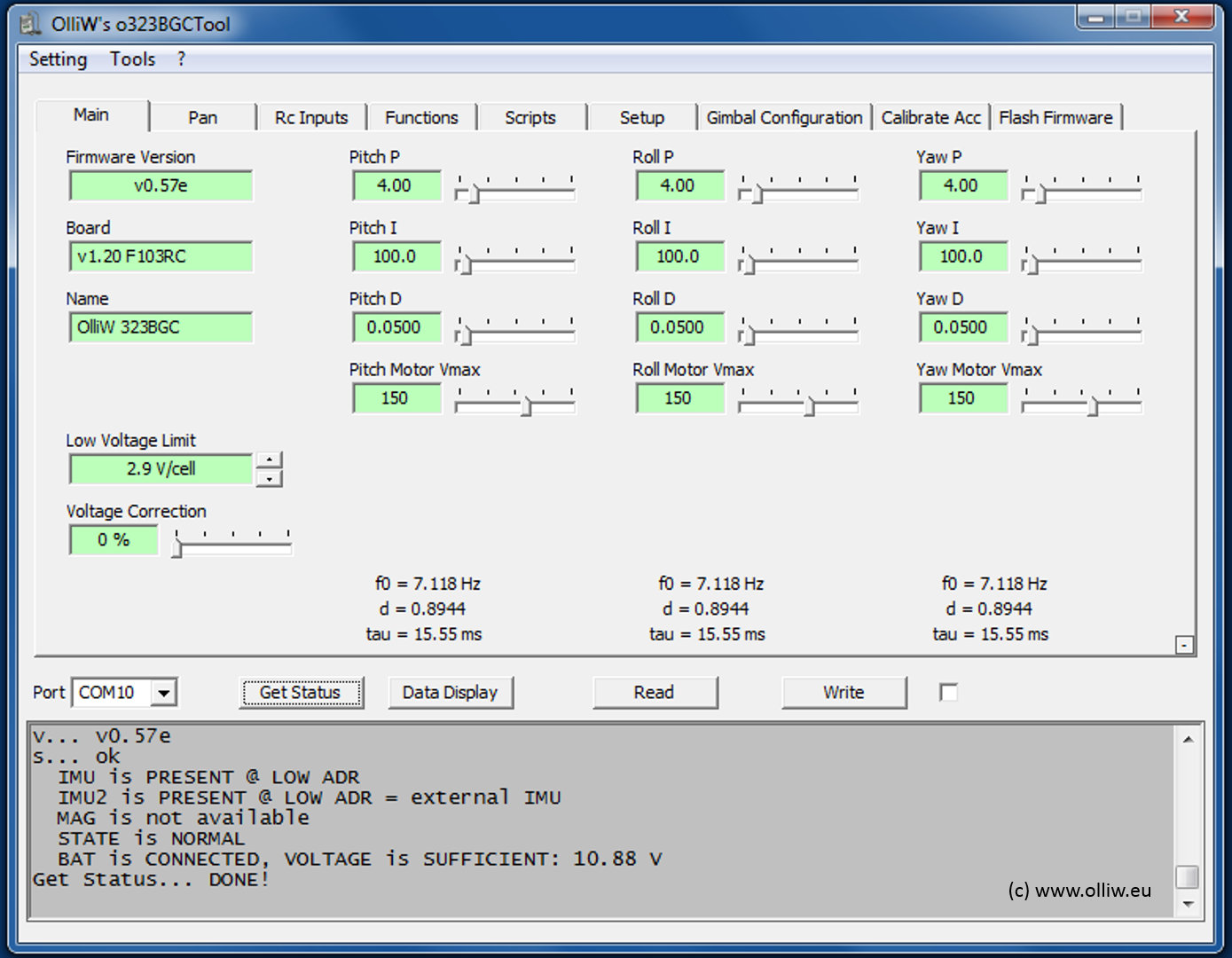Increase Low Voltage Limit with up arrow
This screenshot has width=1232, height=958.
coord(270,459)
